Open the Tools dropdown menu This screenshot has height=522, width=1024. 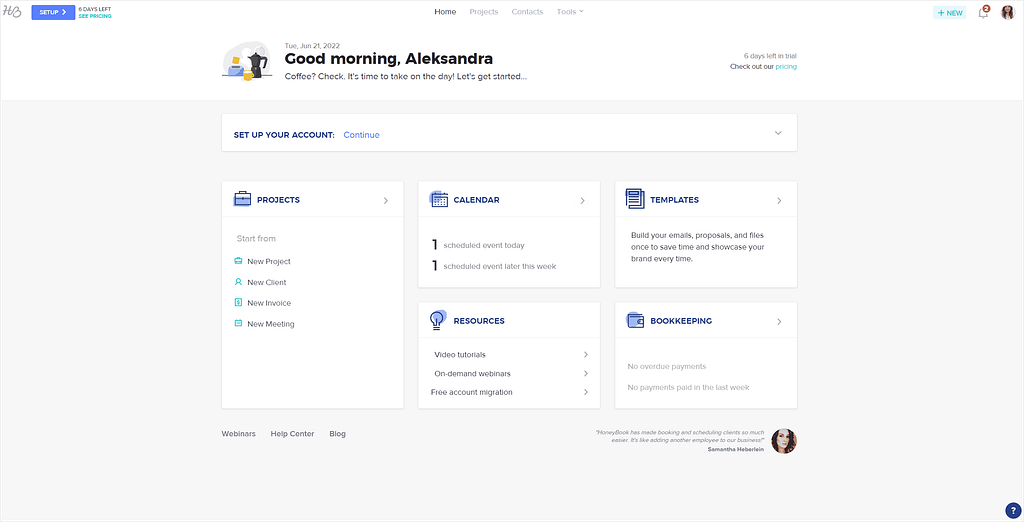[x=569, y=12]
